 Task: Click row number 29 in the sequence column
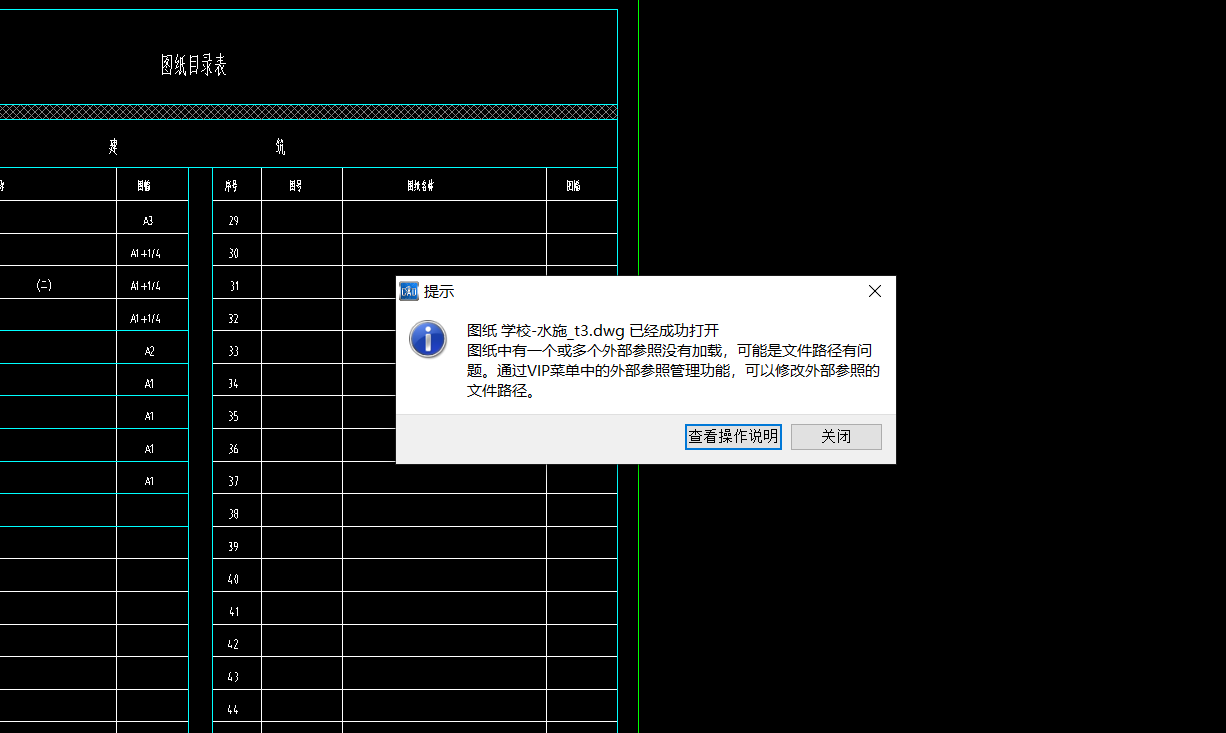(x=235, y=219)
